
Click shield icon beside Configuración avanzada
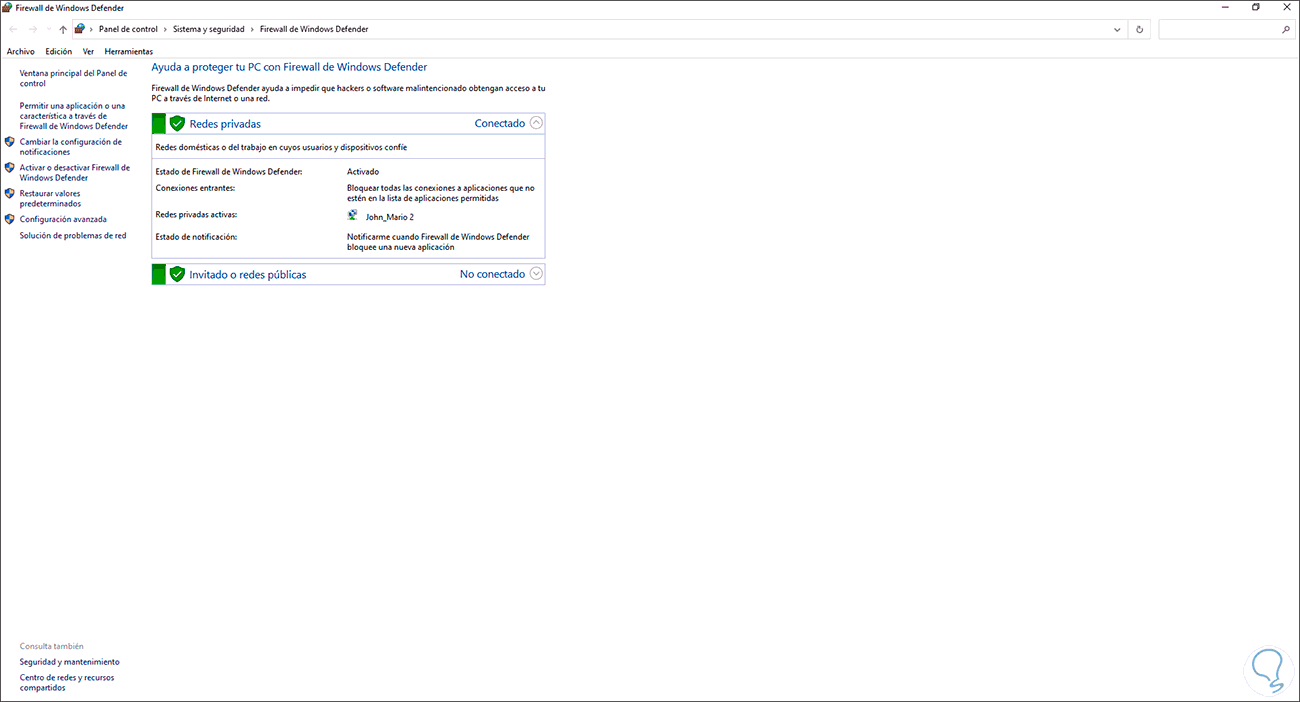click(x=10, y=219)
